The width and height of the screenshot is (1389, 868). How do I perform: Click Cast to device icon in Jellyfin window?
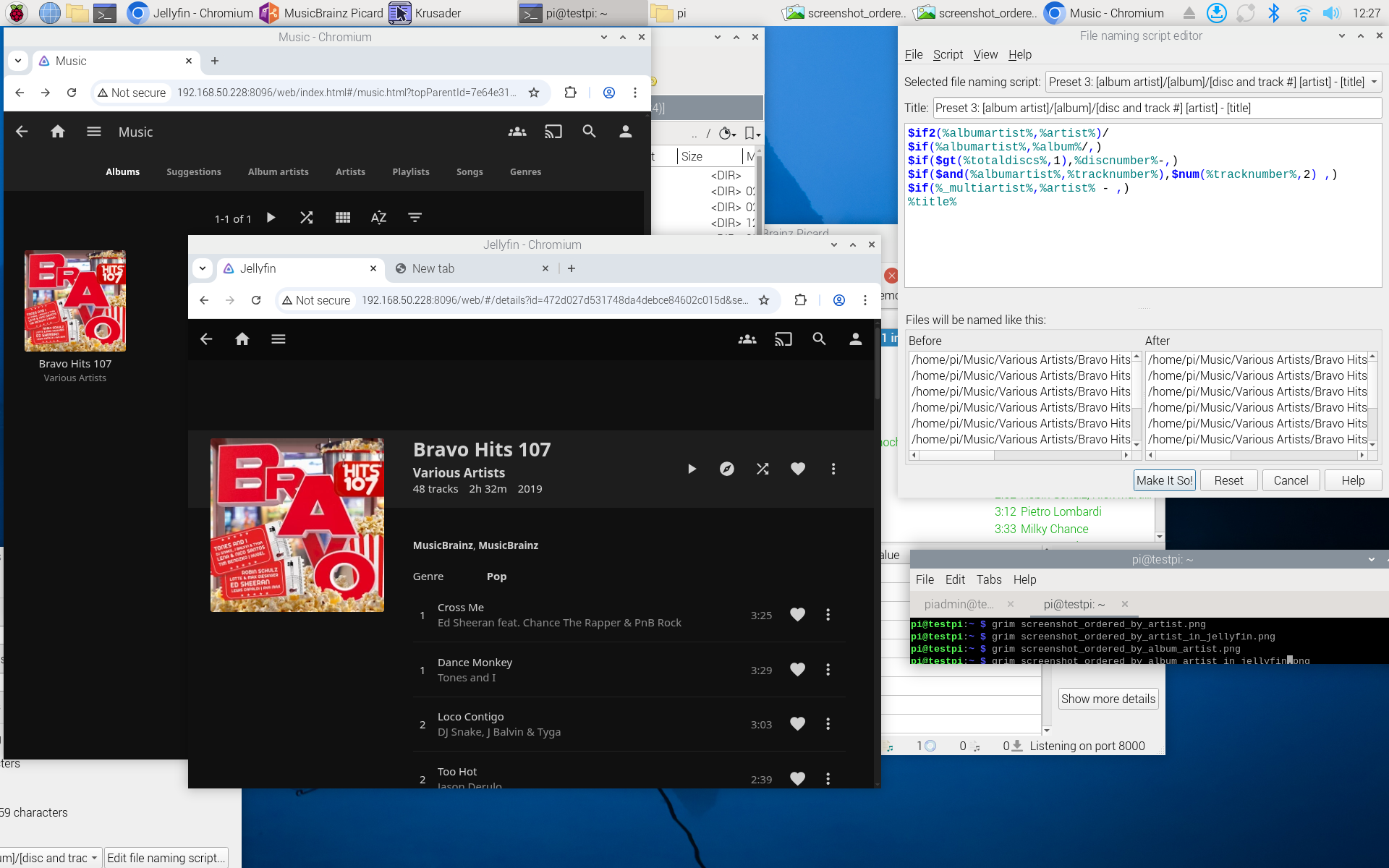[x=783, y=339]
